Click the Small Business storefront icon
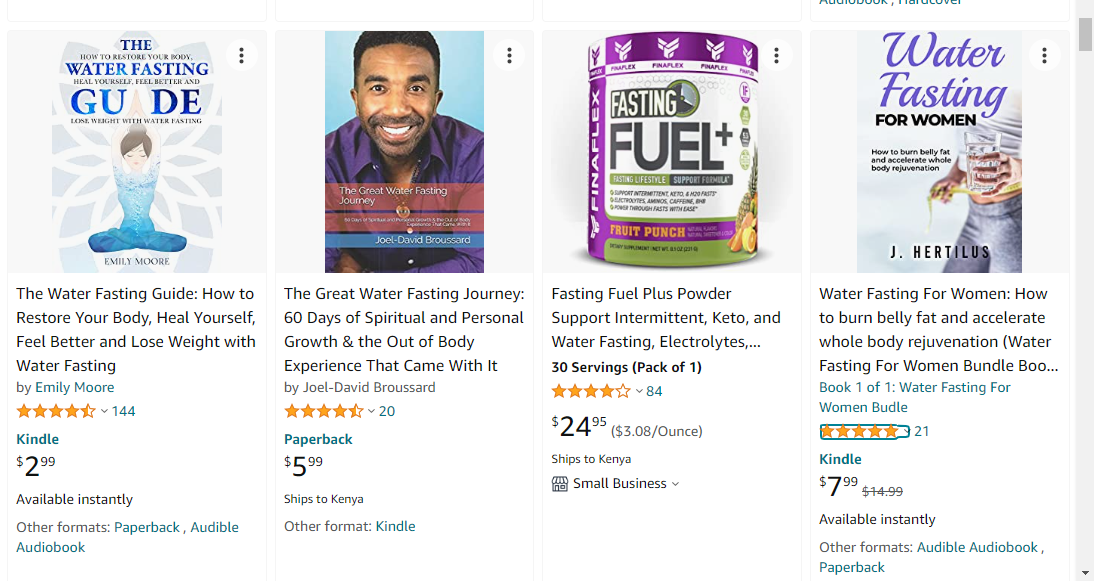 click(x=560, y=484)
